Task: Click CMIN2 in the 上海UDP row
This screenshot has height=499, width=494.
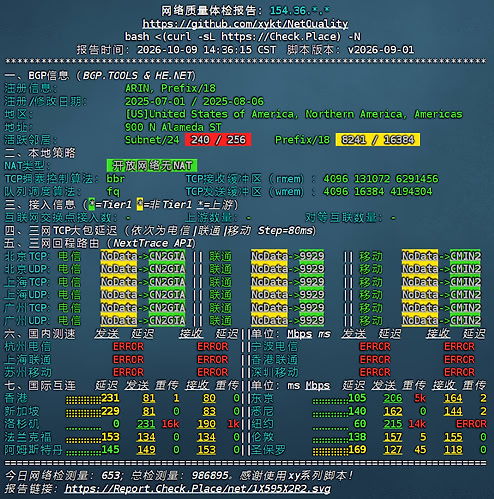Action: (x=465, y=295)
